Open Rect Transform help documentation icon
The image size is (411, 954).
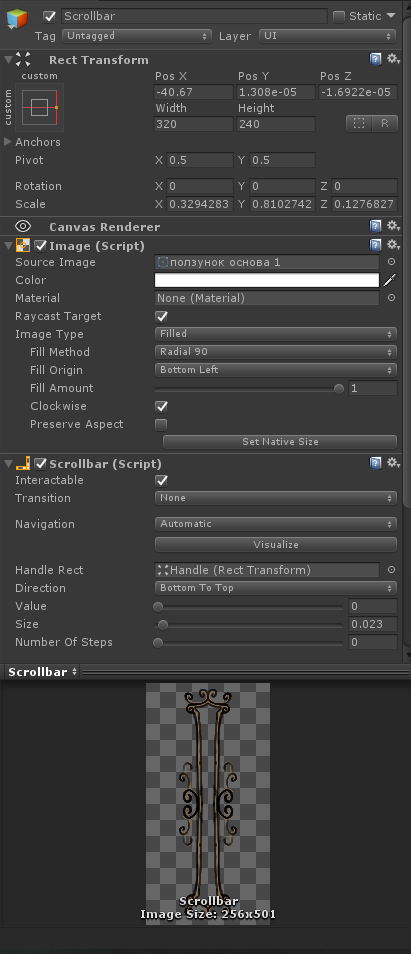376,59
